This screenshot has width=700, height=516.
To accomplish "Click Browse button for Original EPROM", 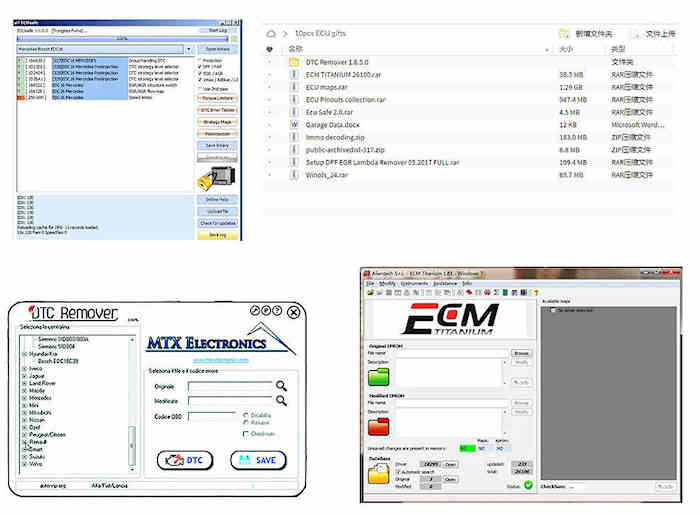I will [x=521, y=353].
